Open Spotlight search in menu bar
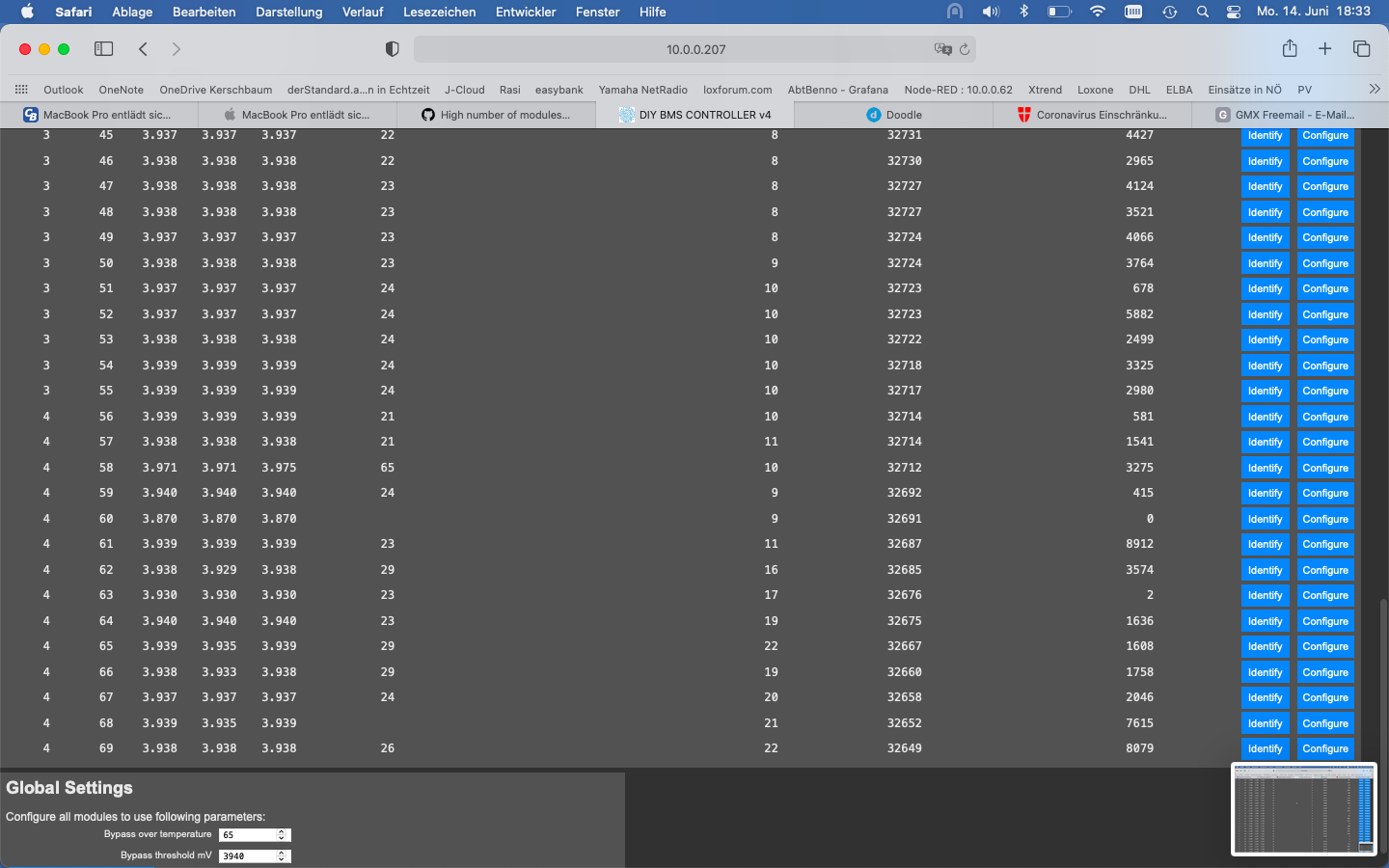The width and height of the screenshot is (1389, 868). click(1203, 12)
